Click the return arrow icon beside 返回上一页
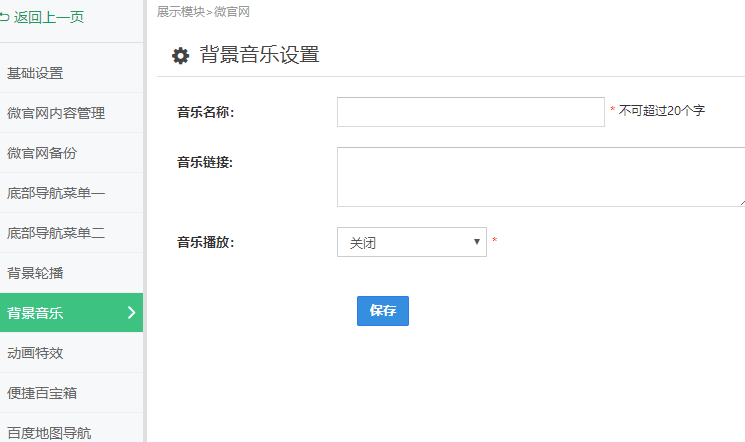 click(5, 16)
